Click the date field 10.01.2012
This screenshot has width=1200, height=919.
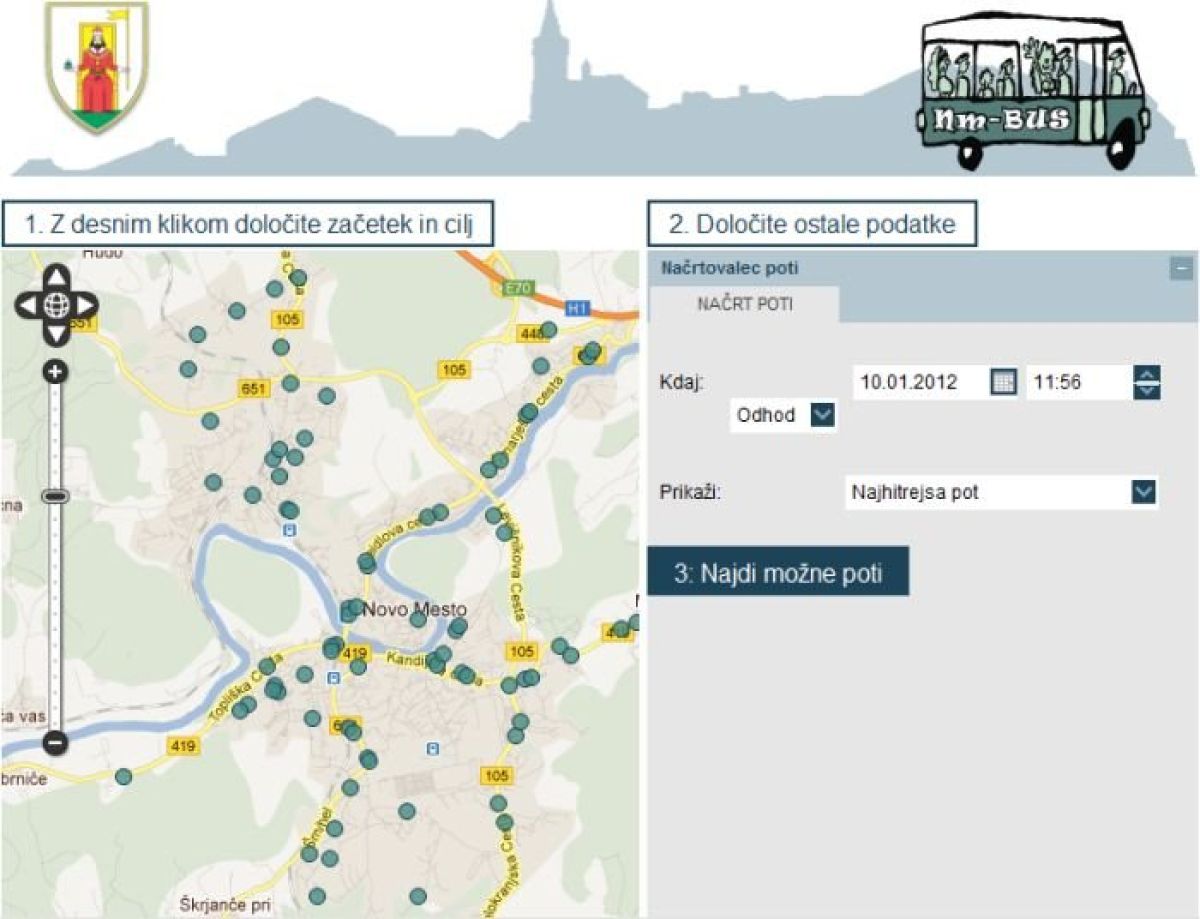point(919,382)
